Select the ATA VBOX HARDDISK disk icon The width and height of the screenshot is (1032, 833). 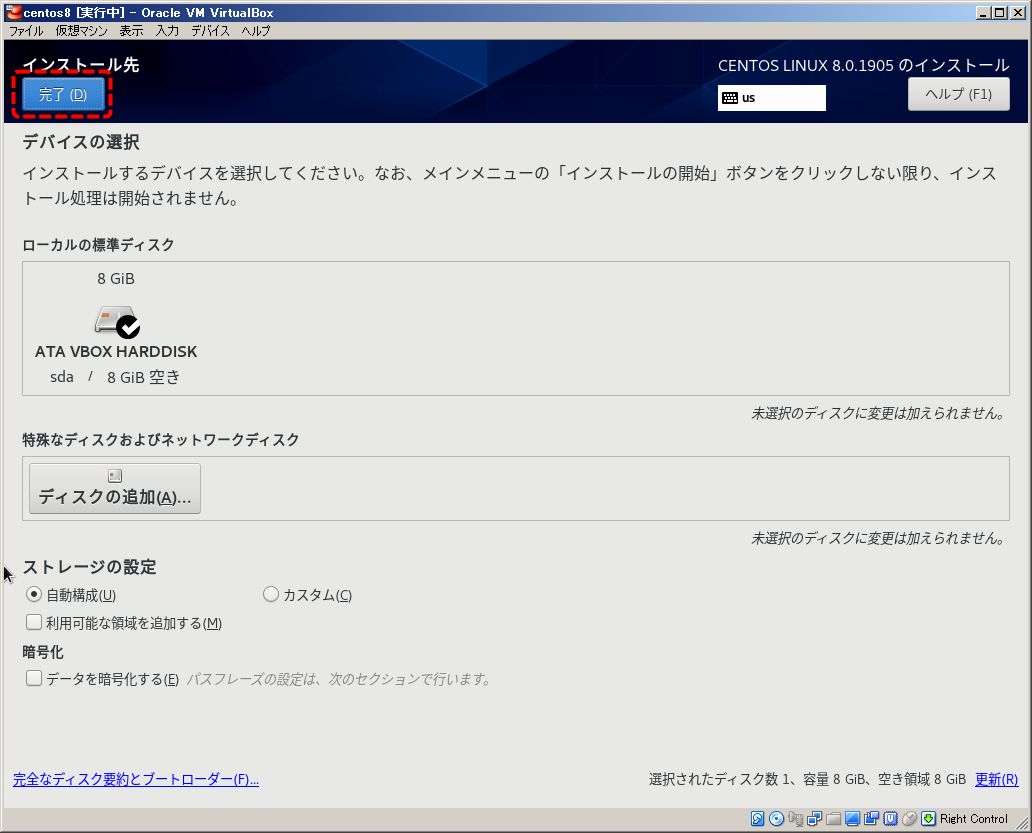coord(115,320)
